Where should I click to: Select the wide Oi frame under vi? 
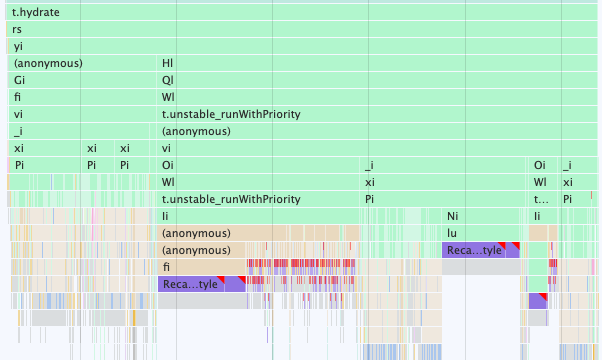[258, 165]
